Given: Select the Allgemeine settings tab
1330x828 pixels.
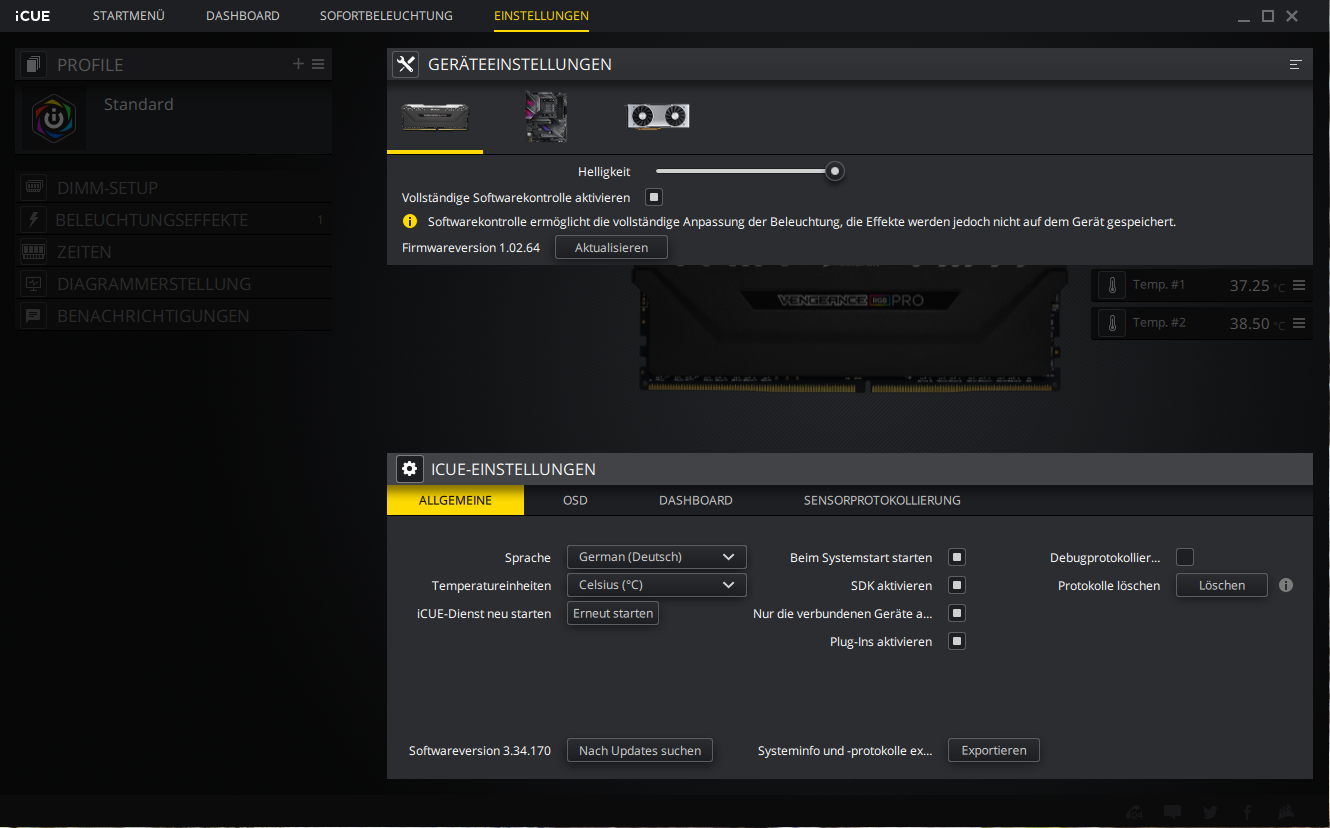Looking at the screenshot, I should [455, 500].
